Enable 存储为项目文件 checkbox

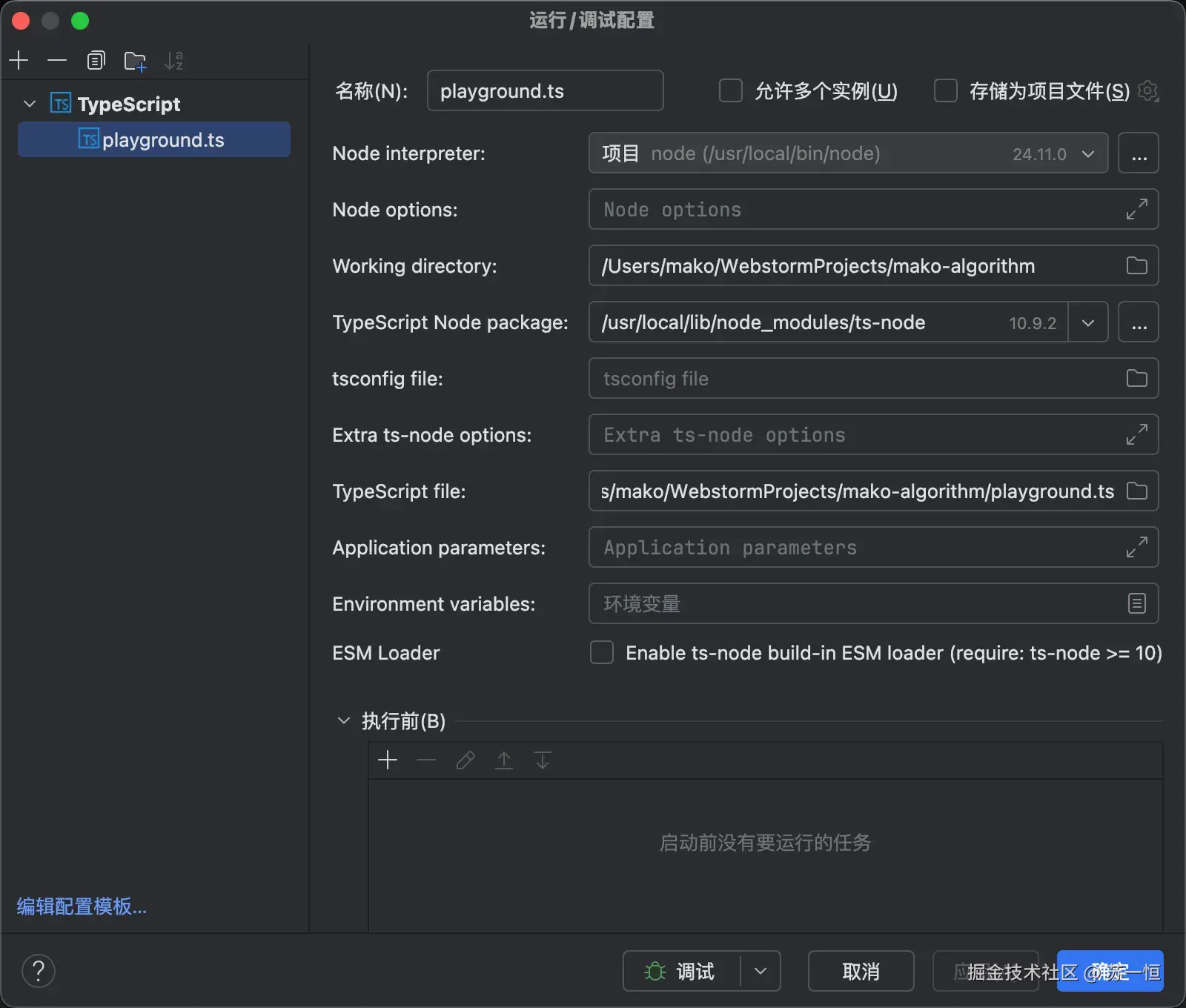946,90
